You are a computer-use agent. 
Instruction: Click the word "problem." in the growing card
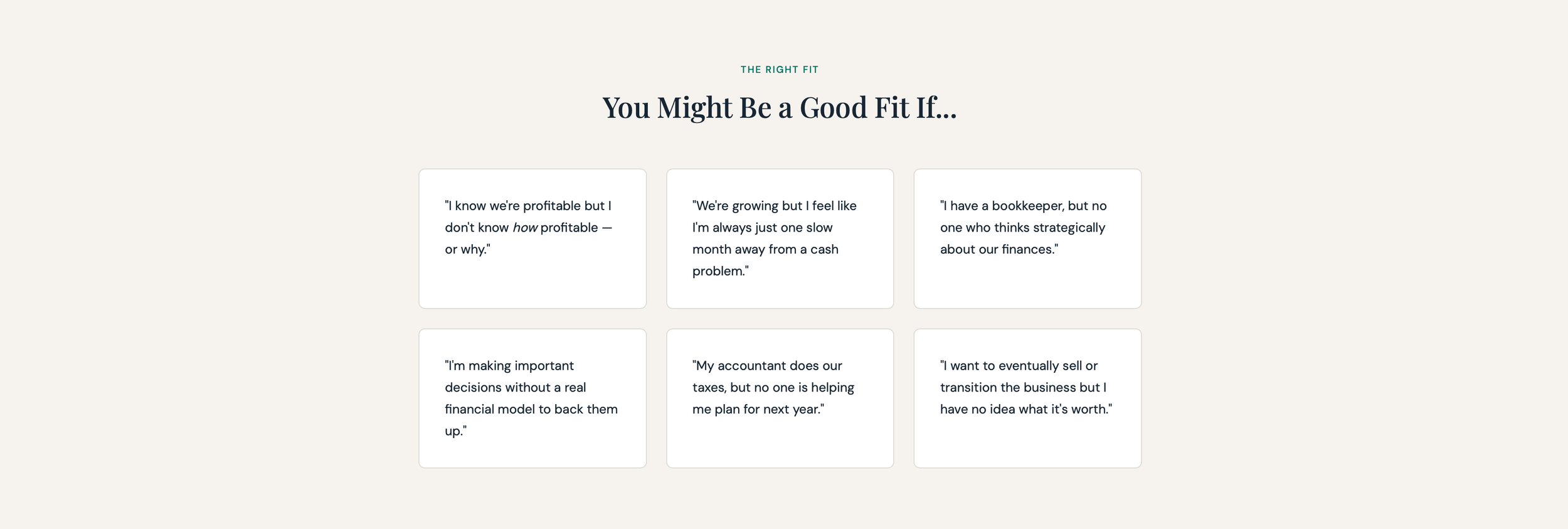[x=721, y=272]
